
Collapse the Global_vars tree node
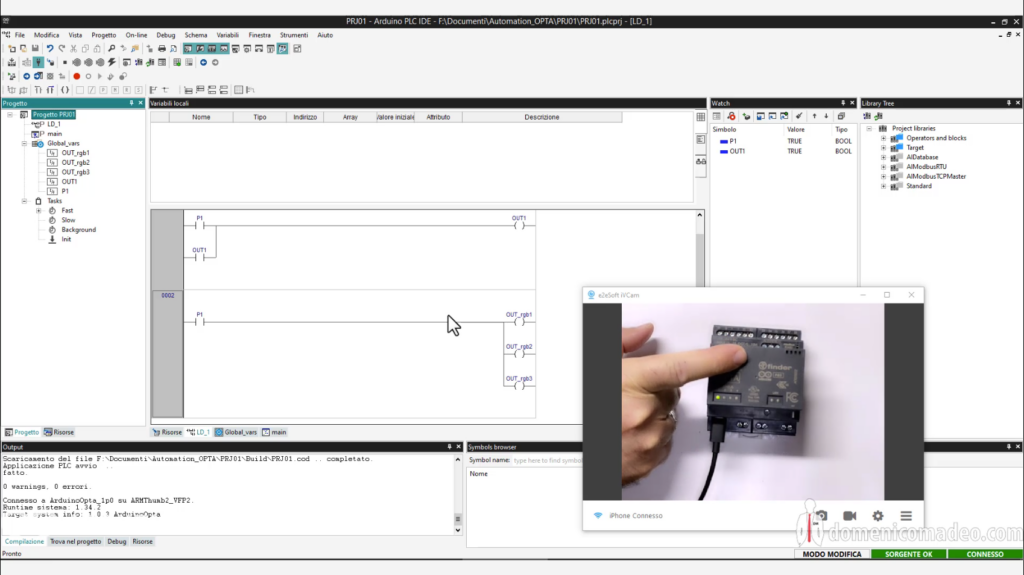[x=24, y=143]
